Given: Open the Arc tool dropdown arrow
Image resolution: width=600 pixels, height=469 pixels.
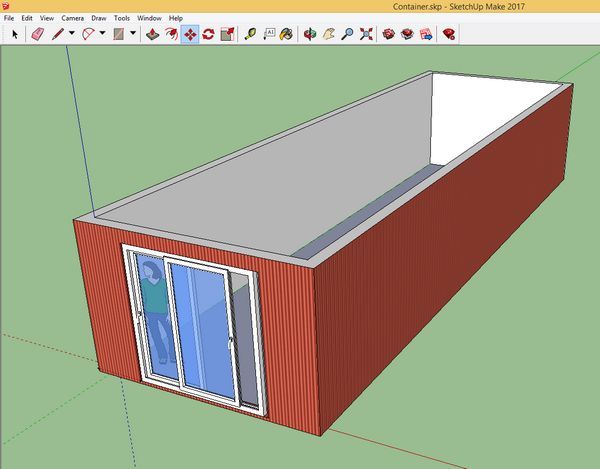Looking at the screenshot, I should pyautogui.click(x=103, y=34).
